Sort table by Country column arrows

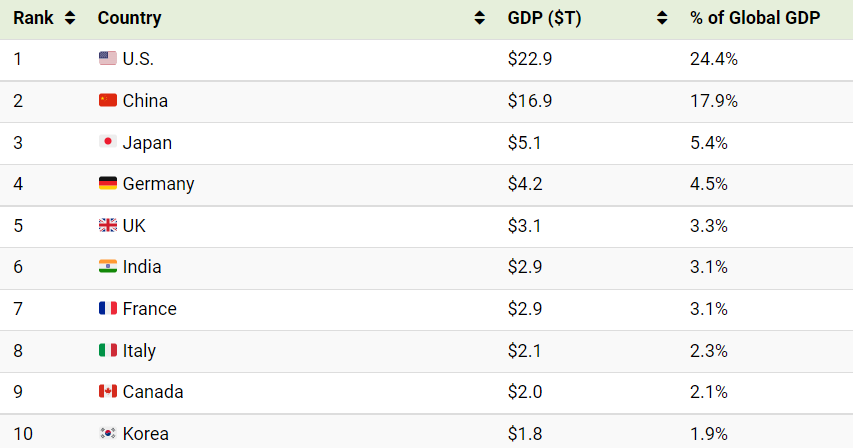click(479, 18)
